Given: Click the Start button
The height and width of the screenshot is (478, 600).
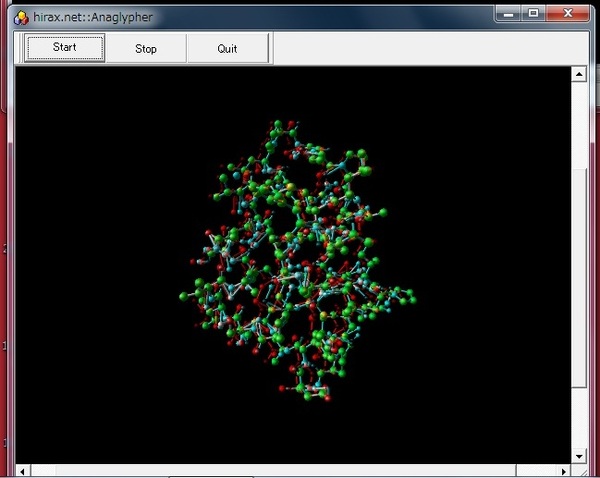Looking at the screenshot, I should [x=64, y=48].
